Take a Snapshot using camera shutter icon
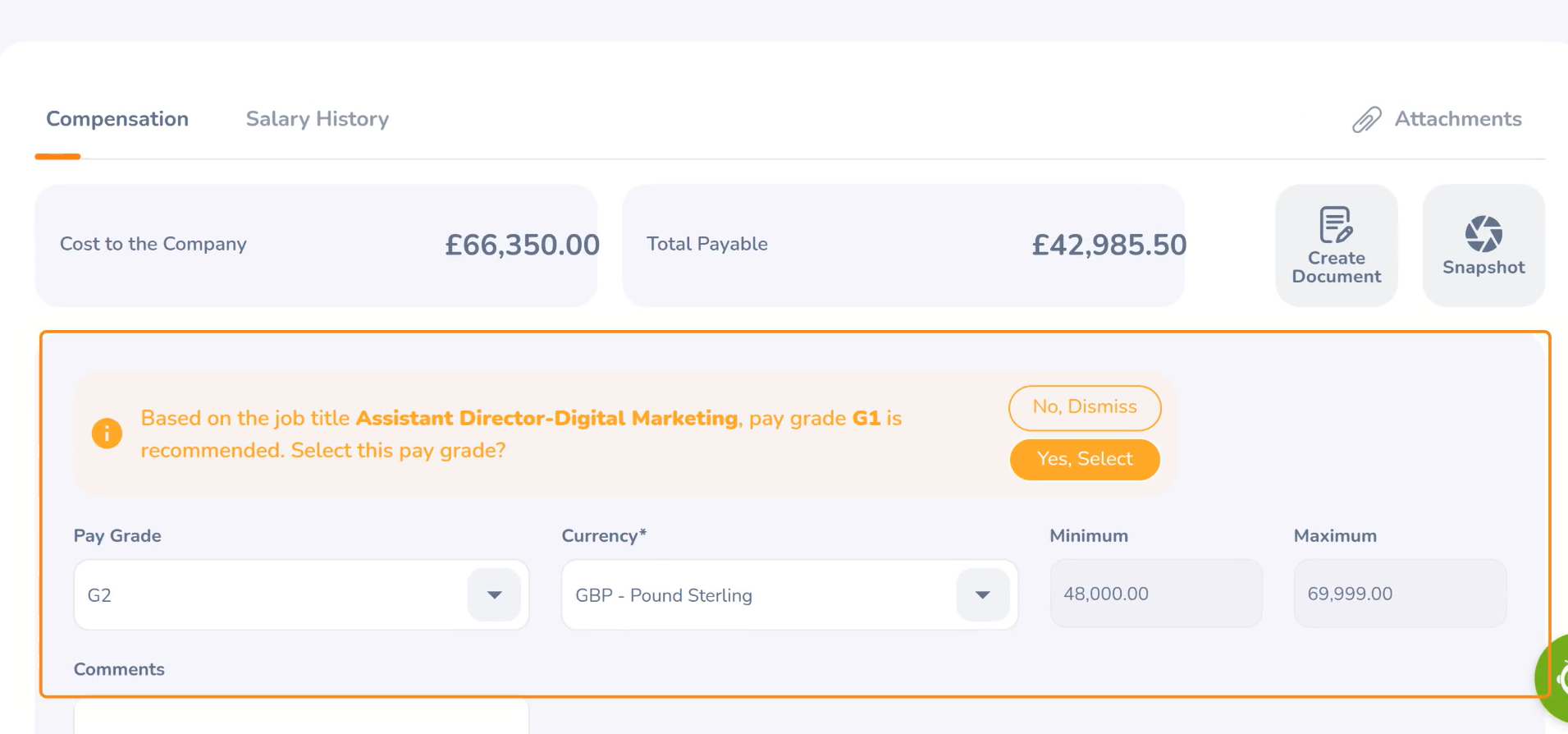1568x734 pixels. (x=1483, y=234)
